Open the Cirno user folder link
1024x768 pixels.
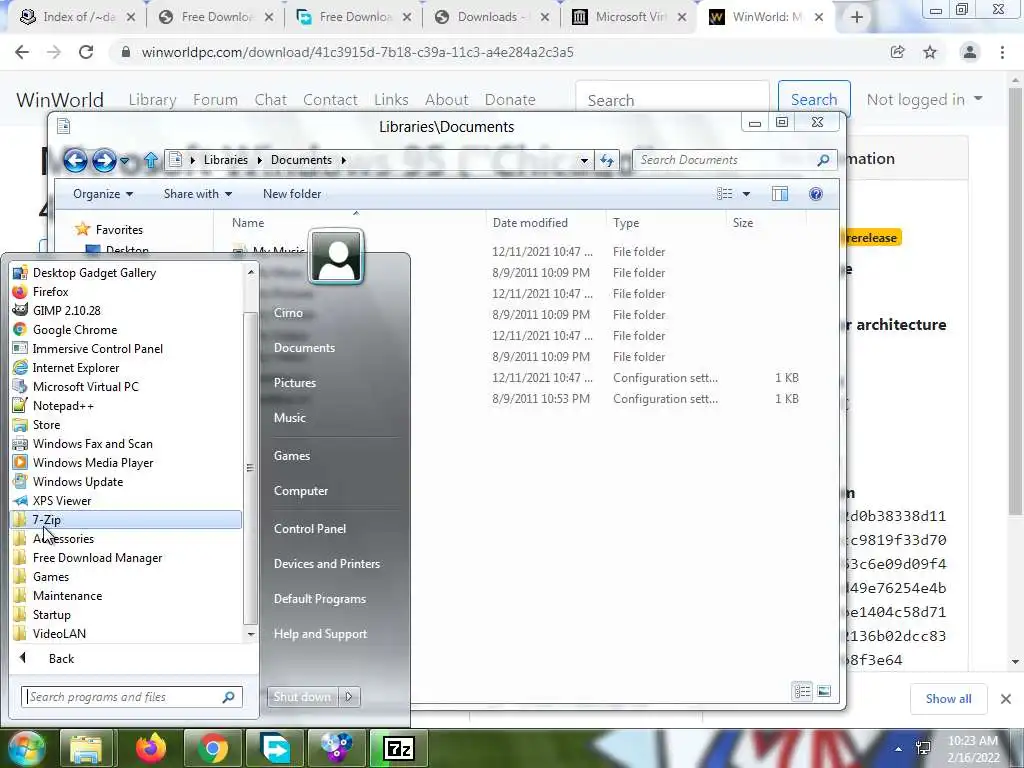(x=288, y=313)
